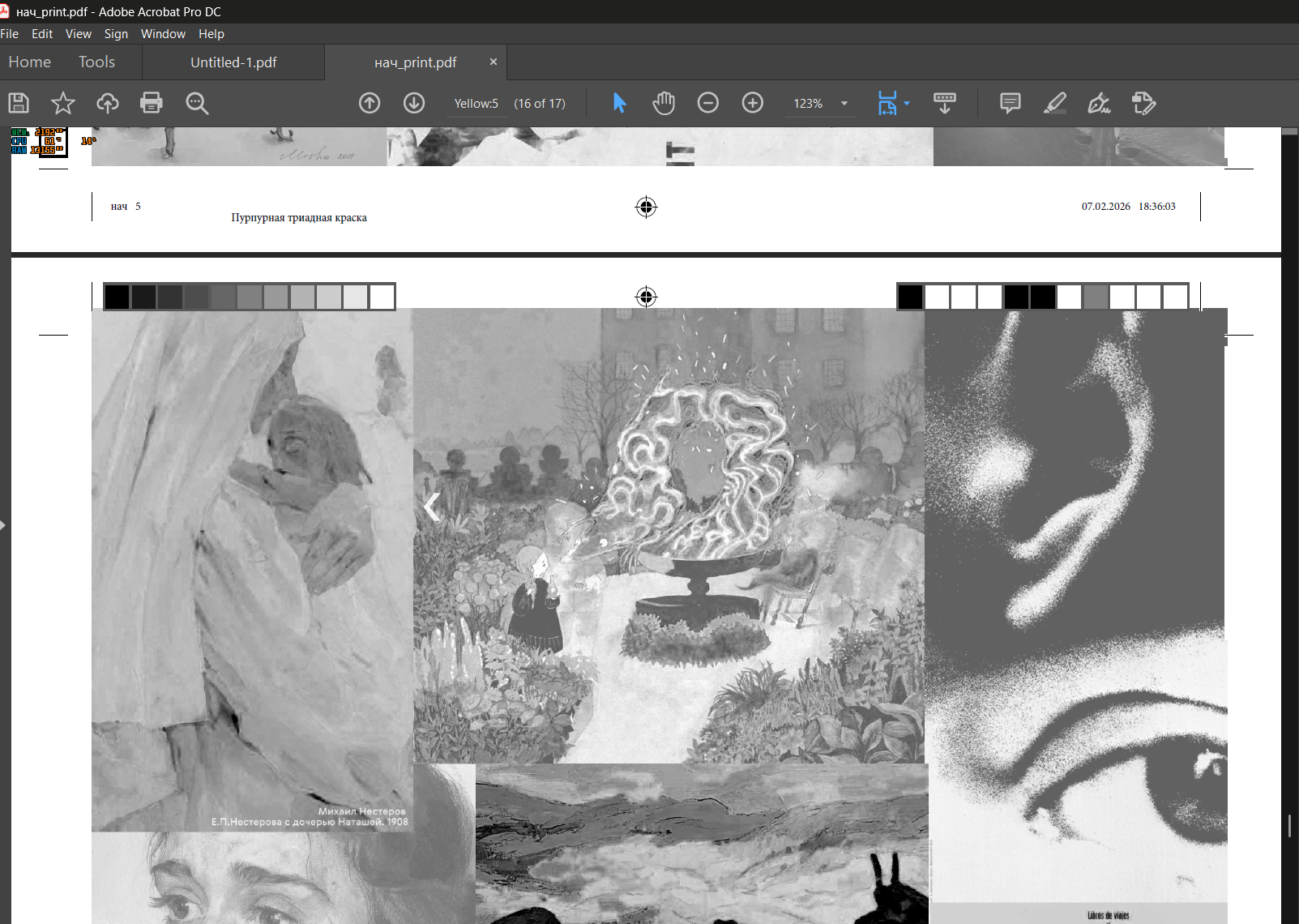This screenshot has width=1299, height=924.
Task: Click the 'Пурпурная триадная краска' text
Action: tap(299, 217)
